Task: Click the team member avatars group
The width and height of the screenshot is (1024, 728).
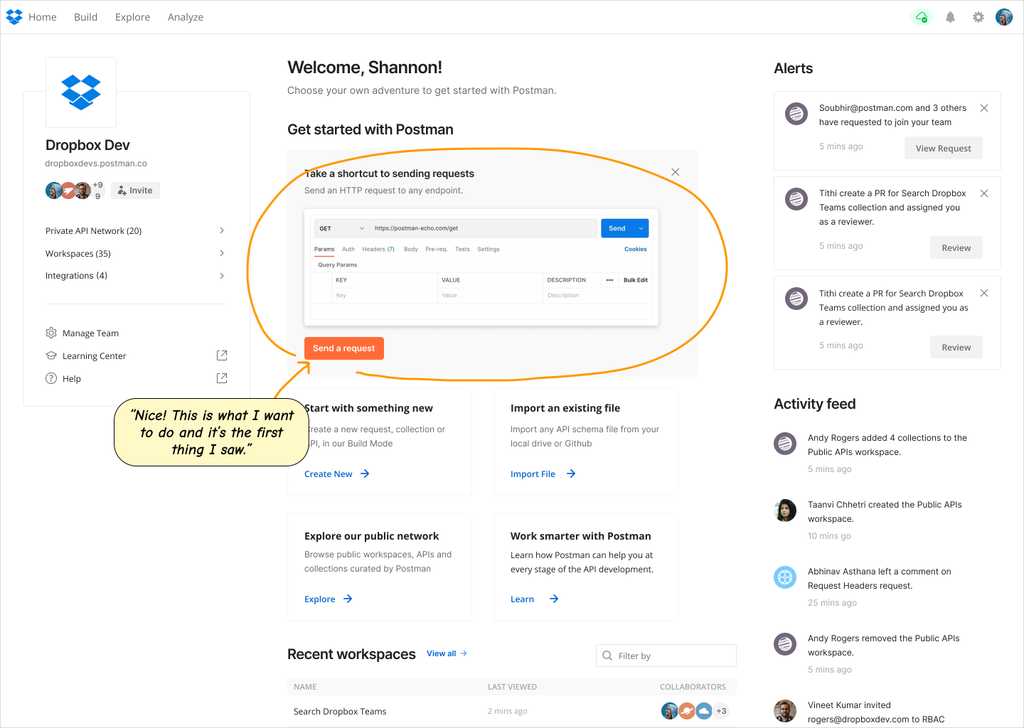Action: point(68,191)
